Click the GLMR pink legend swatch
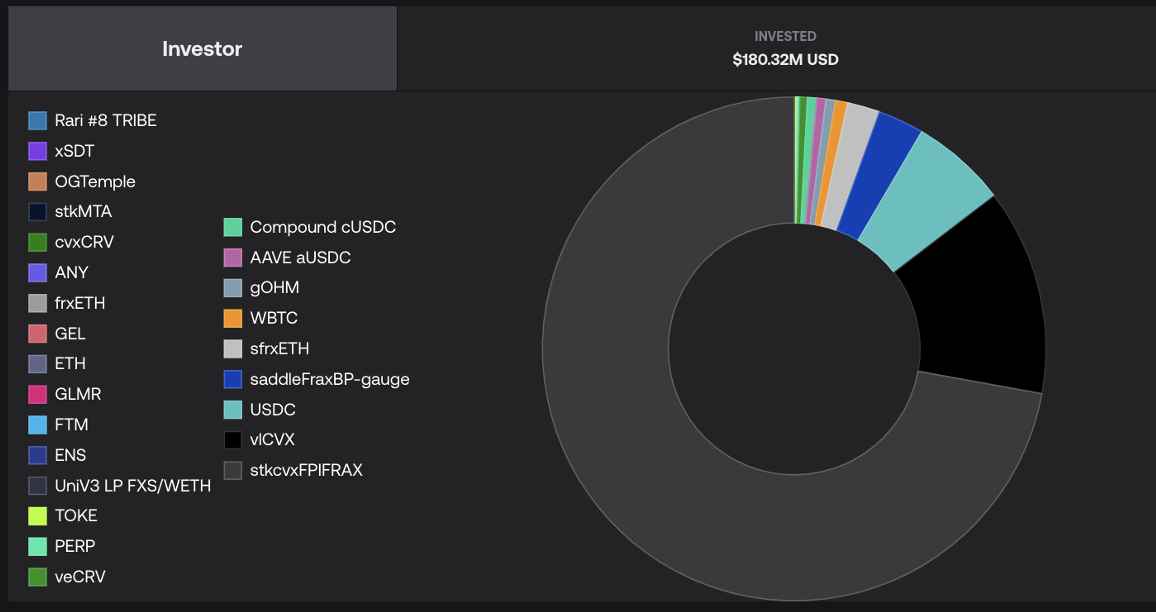Viewport: 1156px width, 612px height. (38, 394)
